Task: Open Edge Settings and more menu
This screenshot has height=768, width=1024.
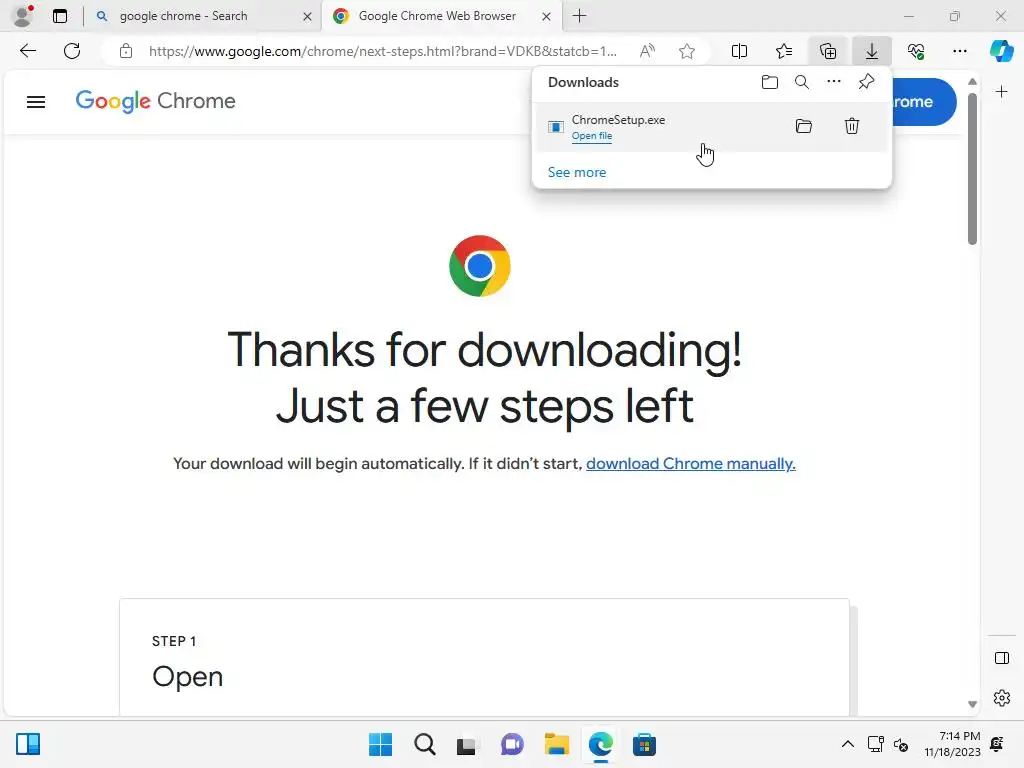Action: [959, 51]
